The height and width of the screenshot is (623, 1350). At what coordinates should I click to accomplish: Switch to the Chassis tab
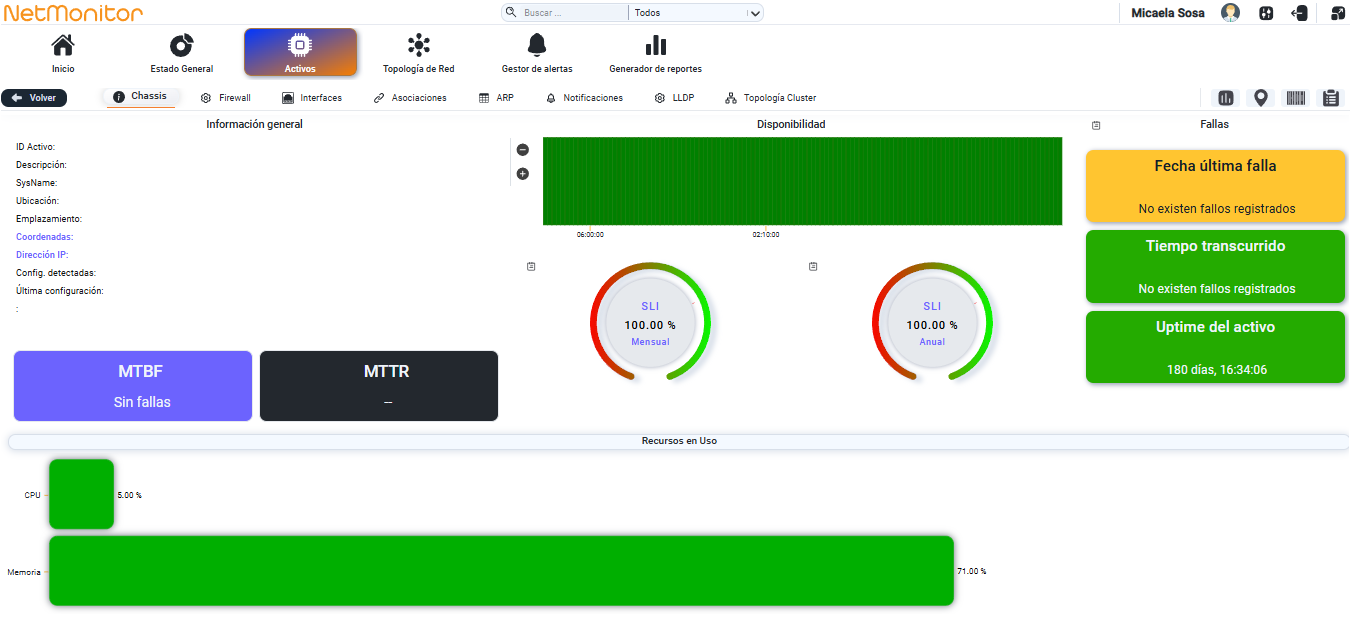tap(140, 97)
